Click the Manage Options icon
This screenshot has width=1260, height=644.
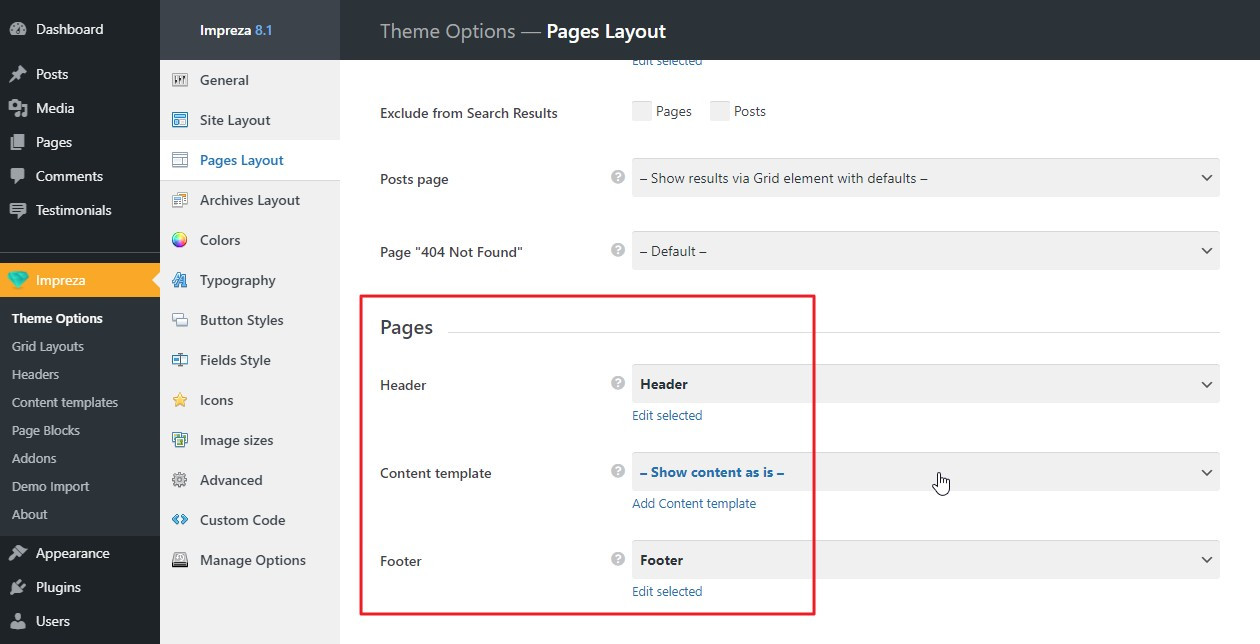180,560
